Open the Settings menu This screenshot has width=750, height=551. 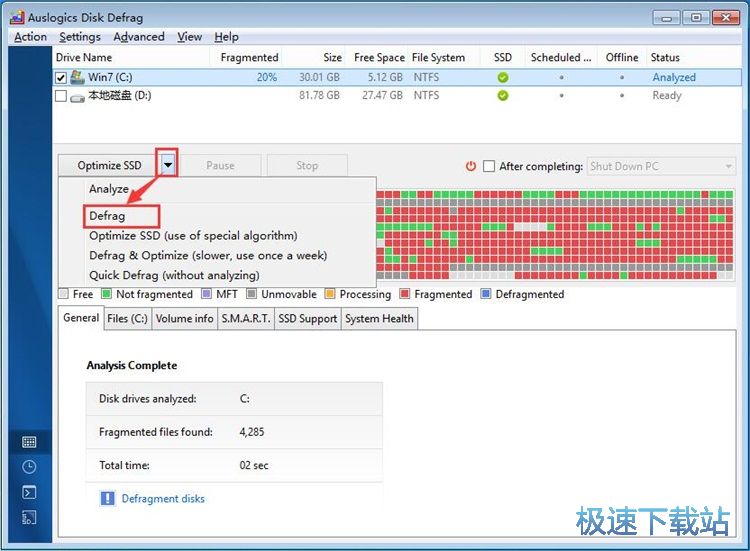[80, 37]
